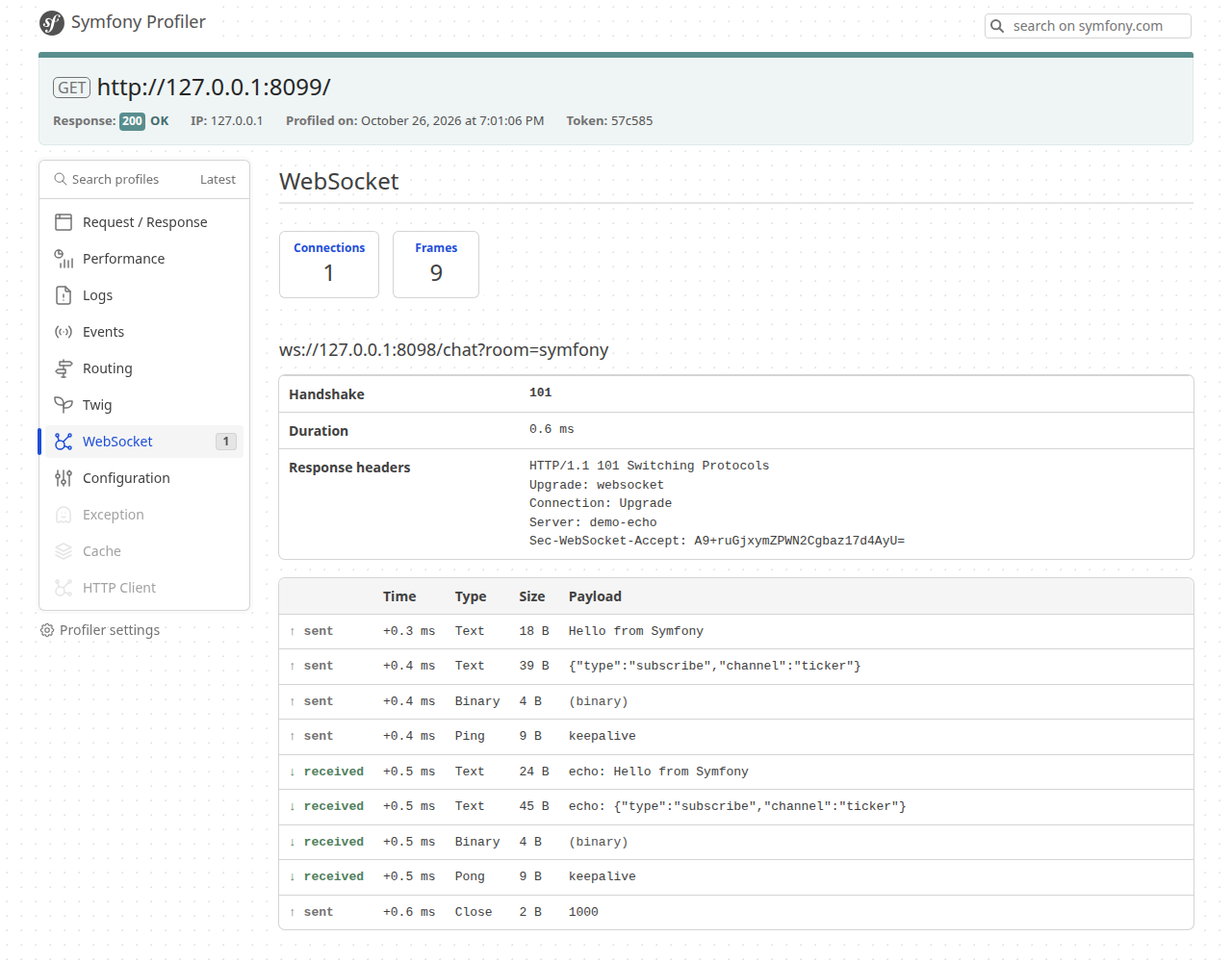Image resolution: width=1232 pixels, height=962 pixels.
Task: Click the ws://127.0.0.1:8098/chat?room=symfony heading
Action: click(444, 350)
